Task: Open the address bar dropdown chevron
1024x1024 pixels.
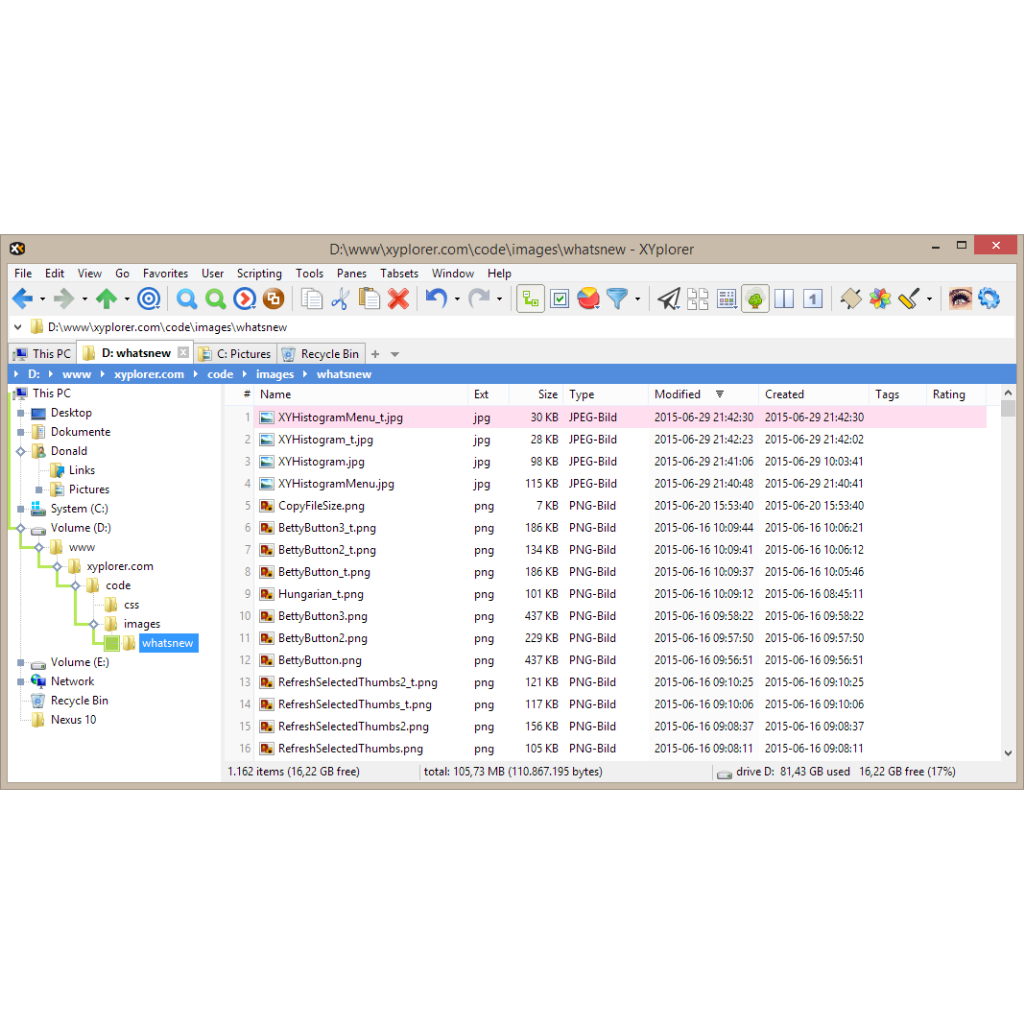Action: [x=18, y=327]
